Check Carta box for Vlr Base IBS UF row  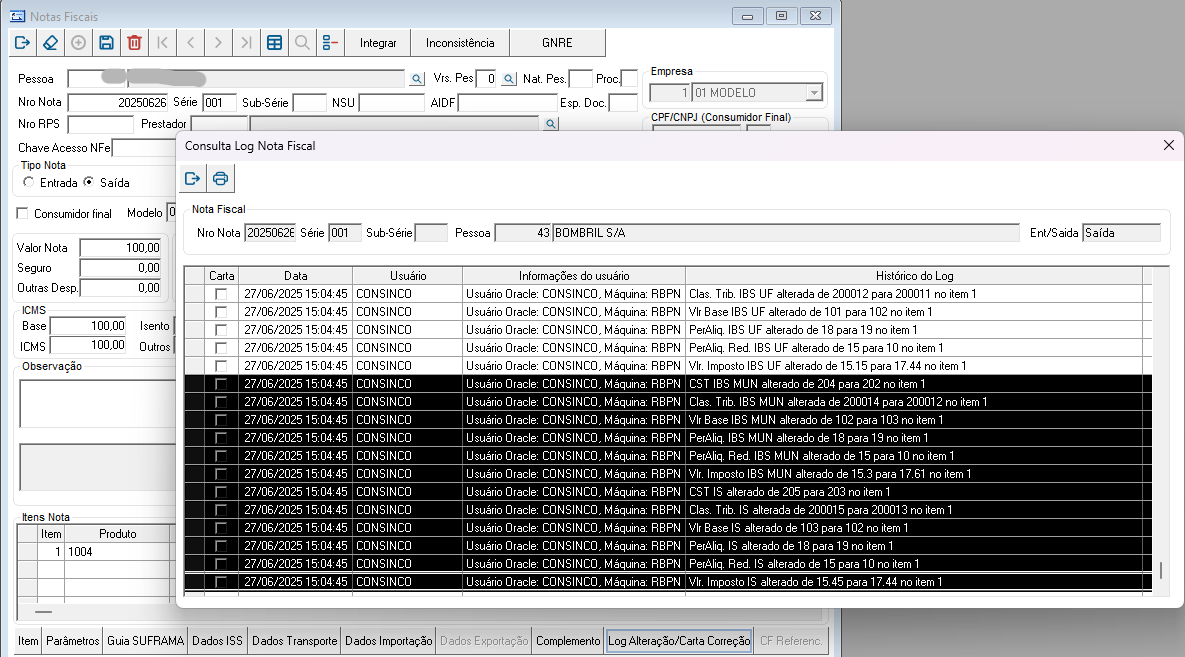(x=221, y=311)
